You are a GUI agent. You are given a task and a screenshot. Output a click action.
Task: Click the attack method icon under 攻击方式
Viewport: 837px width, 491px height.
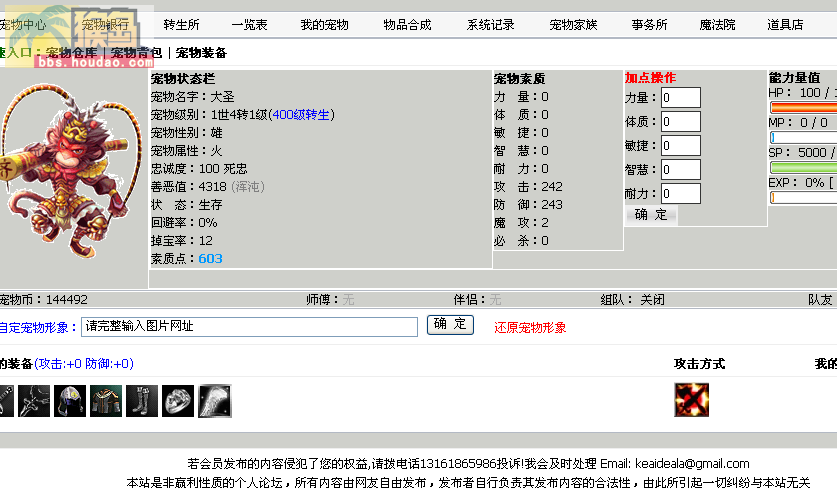click(691, 400)
